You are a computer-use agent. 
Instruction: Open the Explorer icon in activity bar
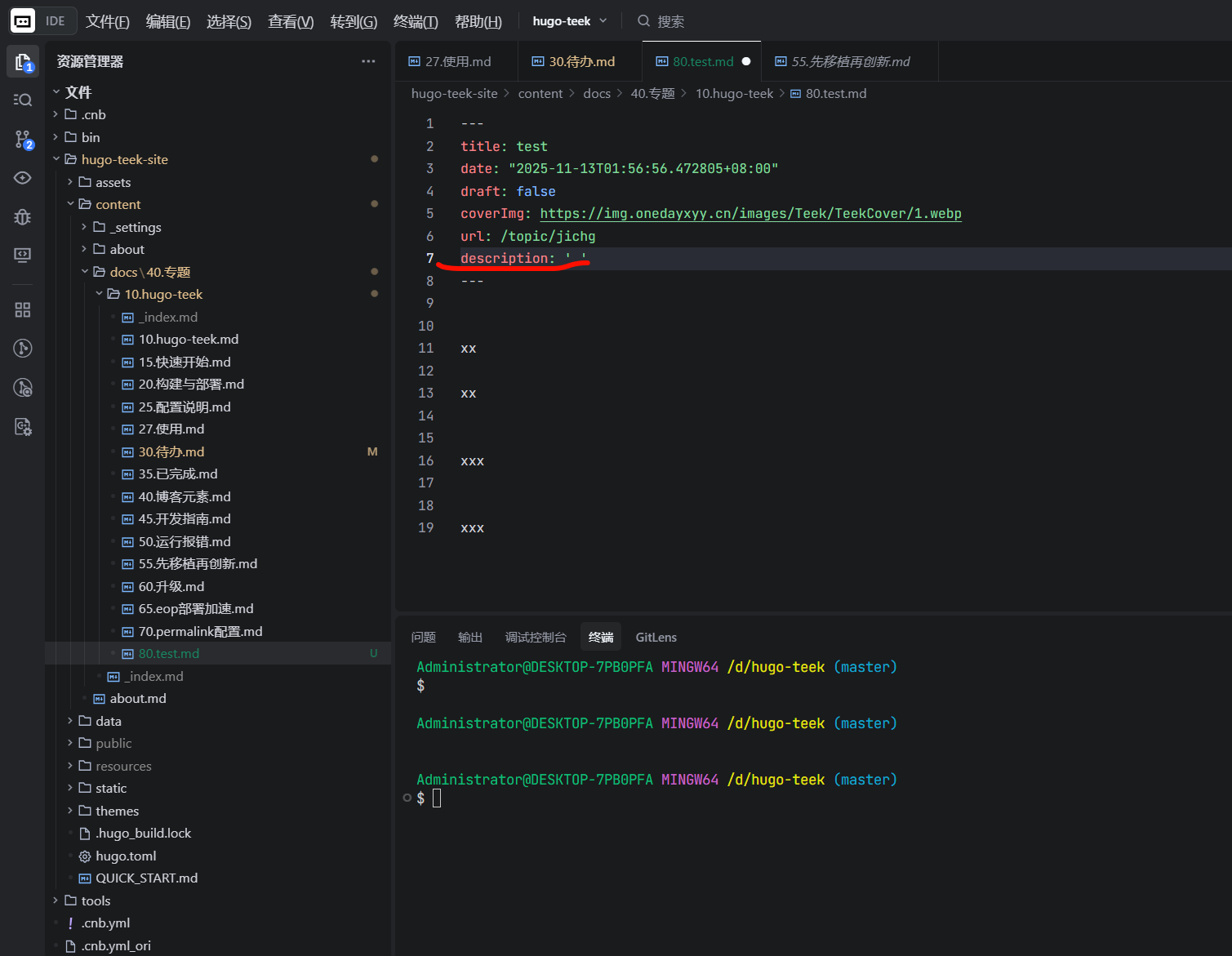(23, 62)
